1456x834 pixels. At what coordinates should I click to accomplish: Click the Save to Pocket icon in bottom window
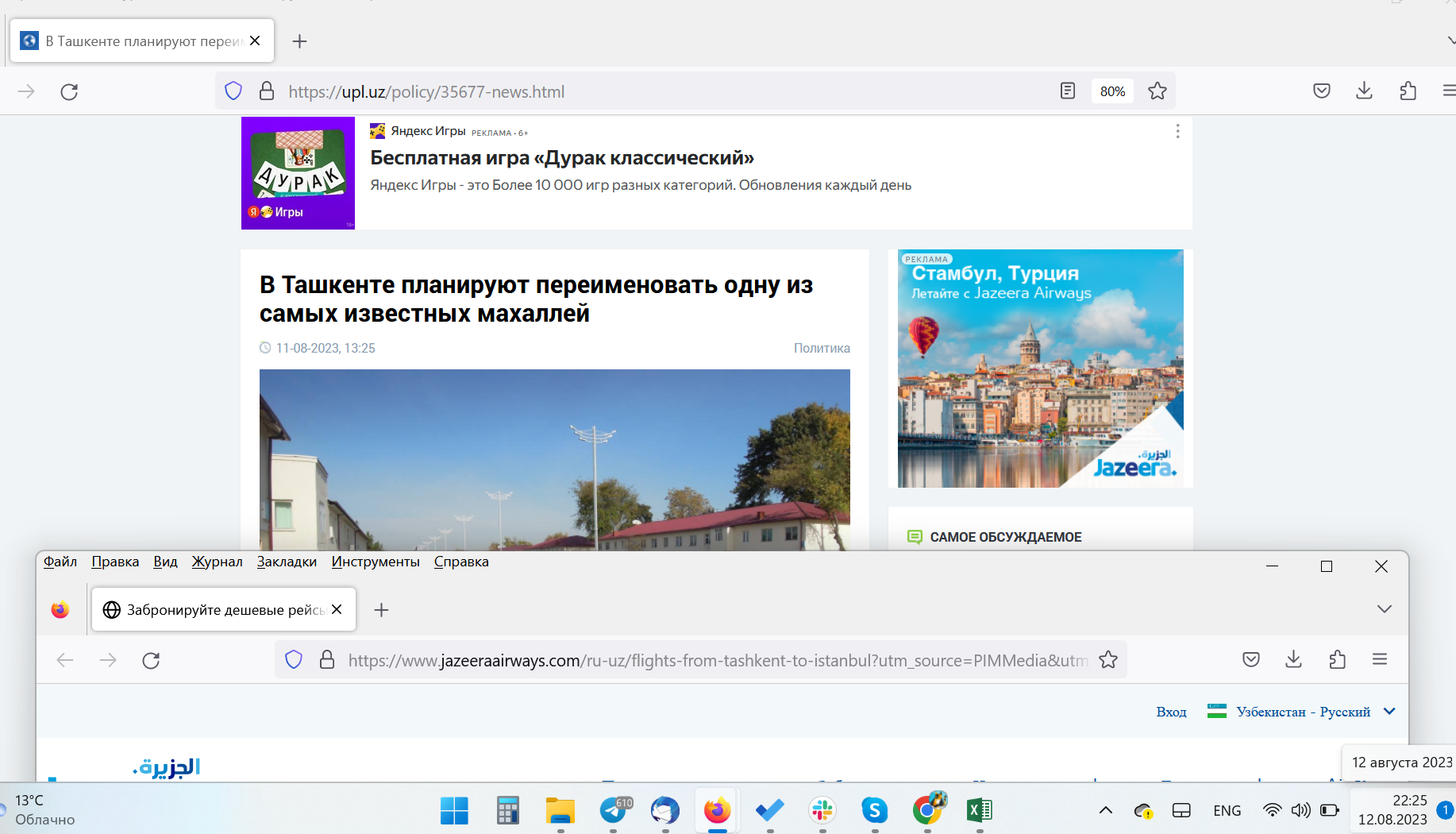tap(1251, 659)
